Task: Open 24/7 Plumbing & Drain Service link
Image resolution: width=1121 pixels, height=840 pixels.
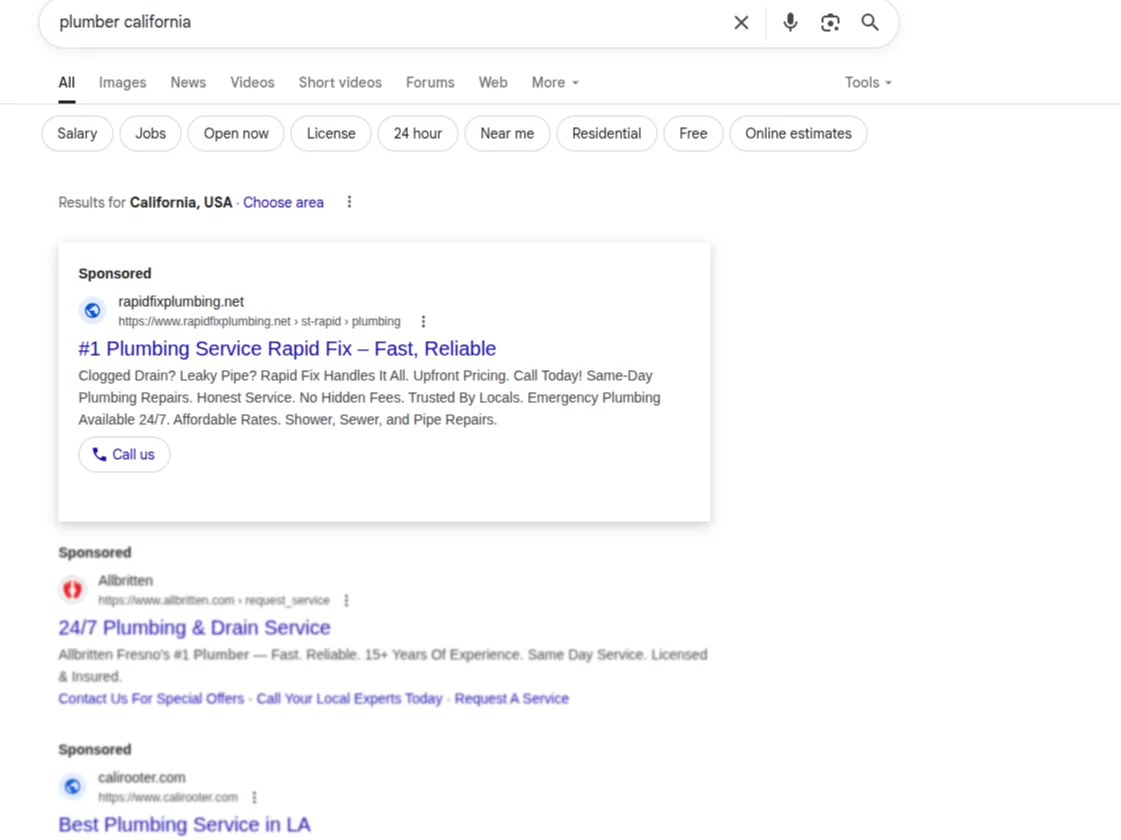Action: click(194, 628)
